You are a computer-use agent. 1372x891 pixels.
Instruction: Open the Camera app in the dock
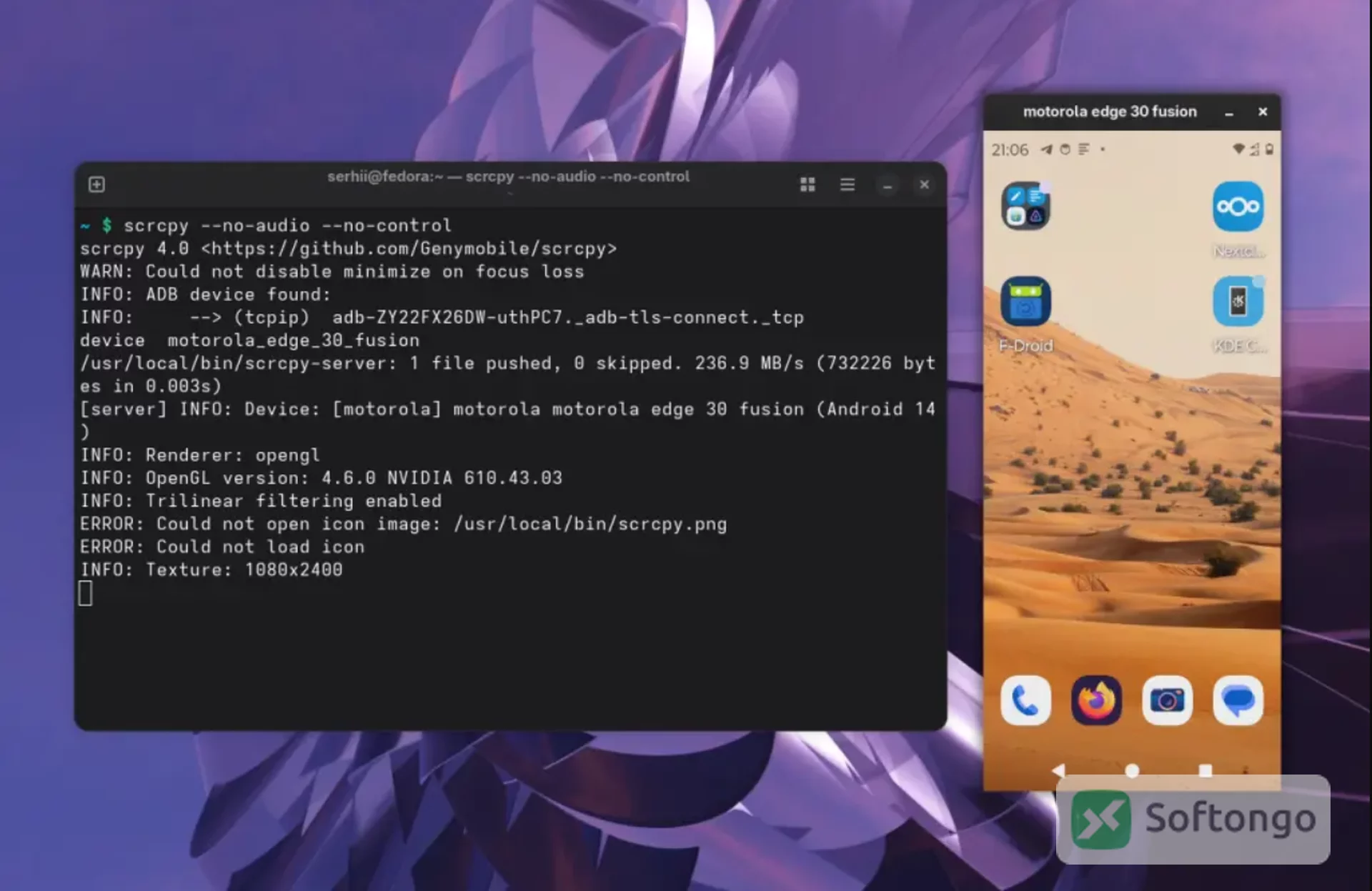coord(1167,700)
